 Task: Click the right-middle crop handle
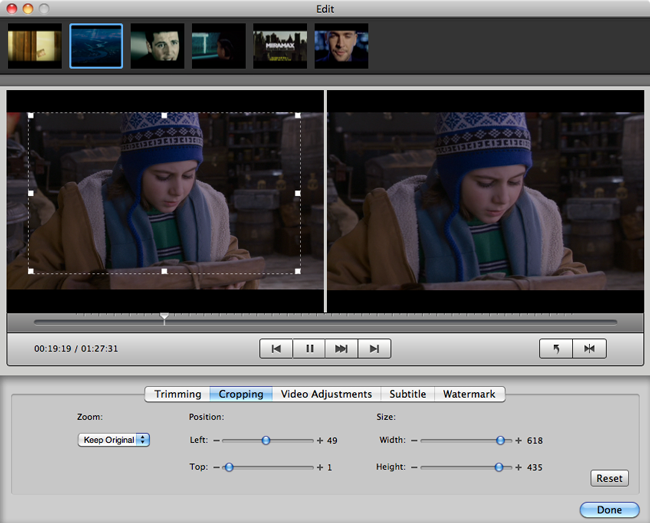coord(298,193)
